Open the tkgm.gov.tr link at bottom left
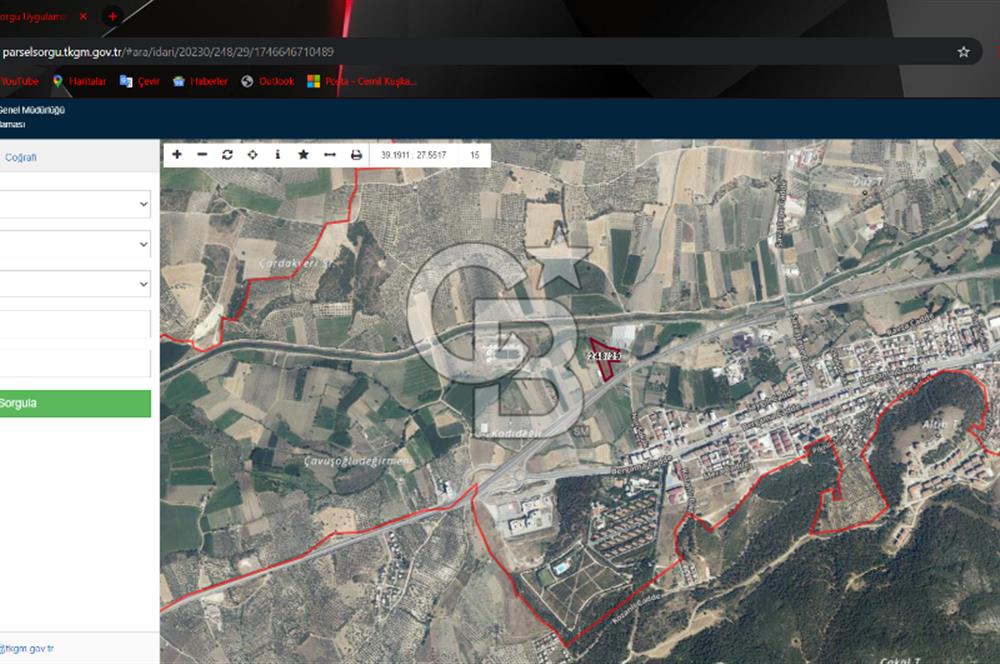 pyautogui.click(x=27, y=648)
